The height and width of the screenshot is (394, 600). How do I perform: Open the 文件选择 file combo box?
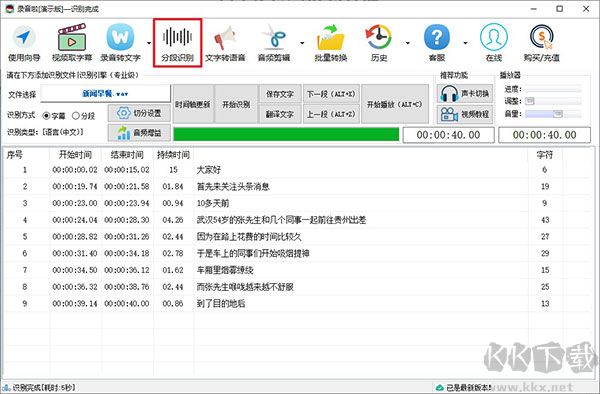[x=105, y=94]
